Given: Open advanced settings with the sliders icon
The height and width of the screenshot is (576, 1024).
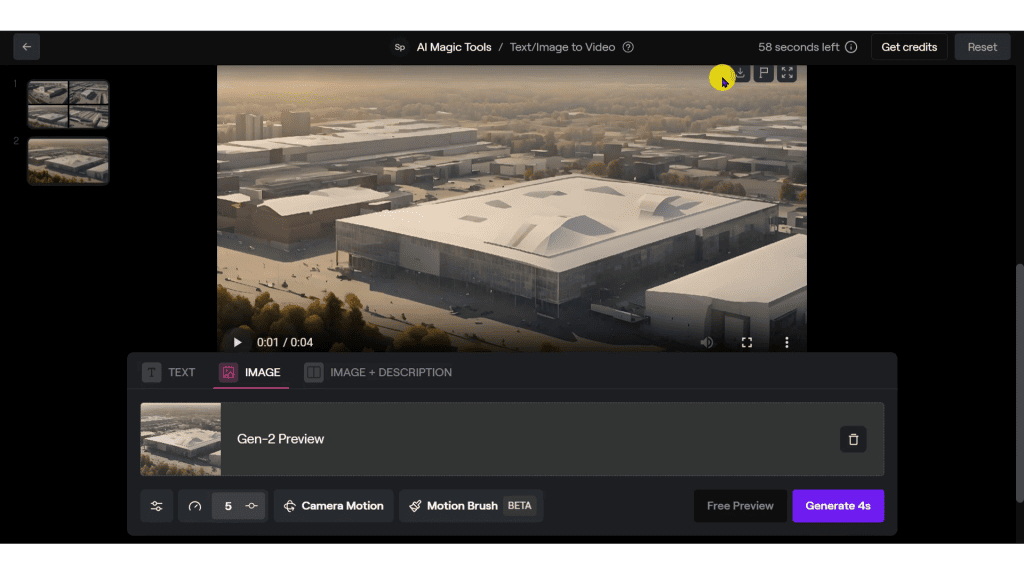Looking at the screenshot, I should (x=157, y=506).
